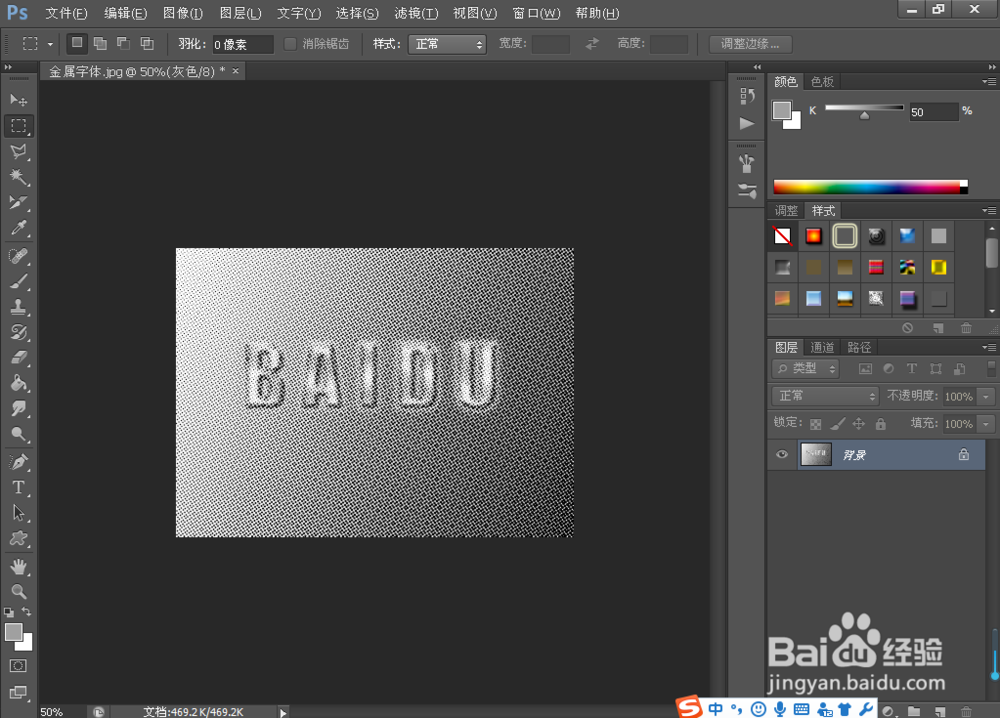
Task: Switch to the 调整 panel tab
Action: [786, 210]
